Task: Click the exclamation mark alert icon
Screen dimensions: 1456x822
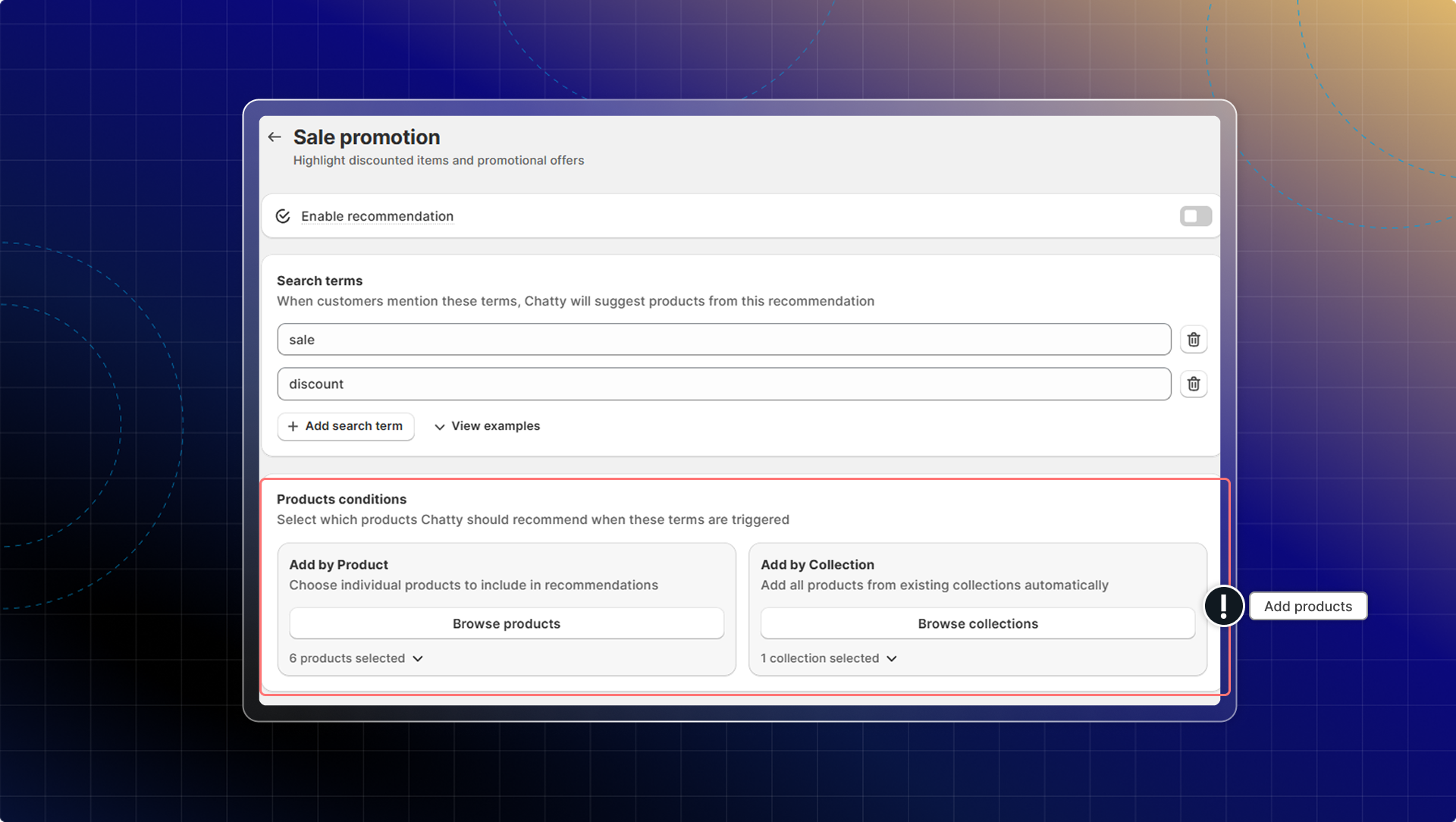Action: coord(1223,606)
